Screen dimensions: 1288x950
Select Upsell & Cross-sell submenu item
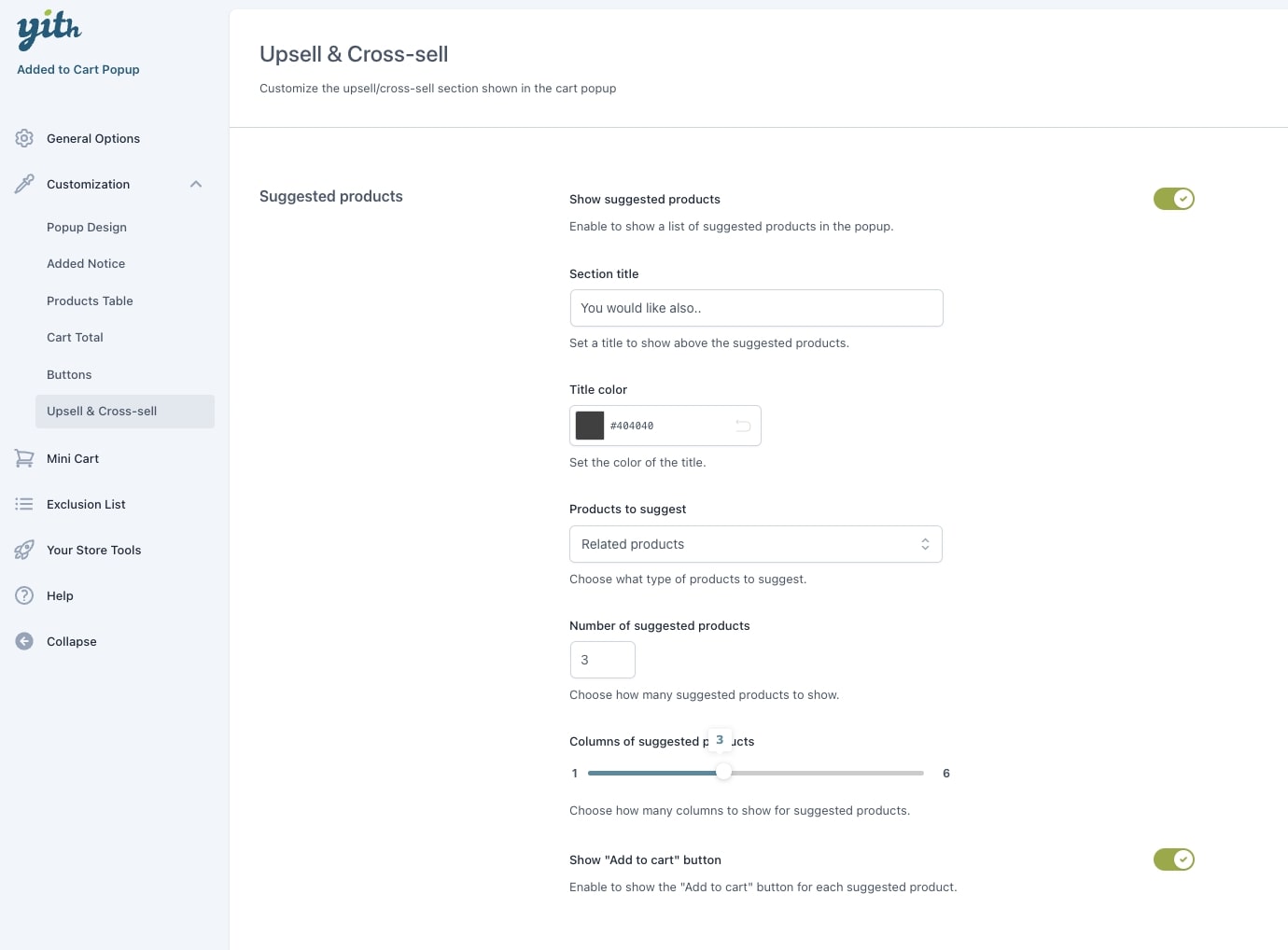[x=125, y=412]
